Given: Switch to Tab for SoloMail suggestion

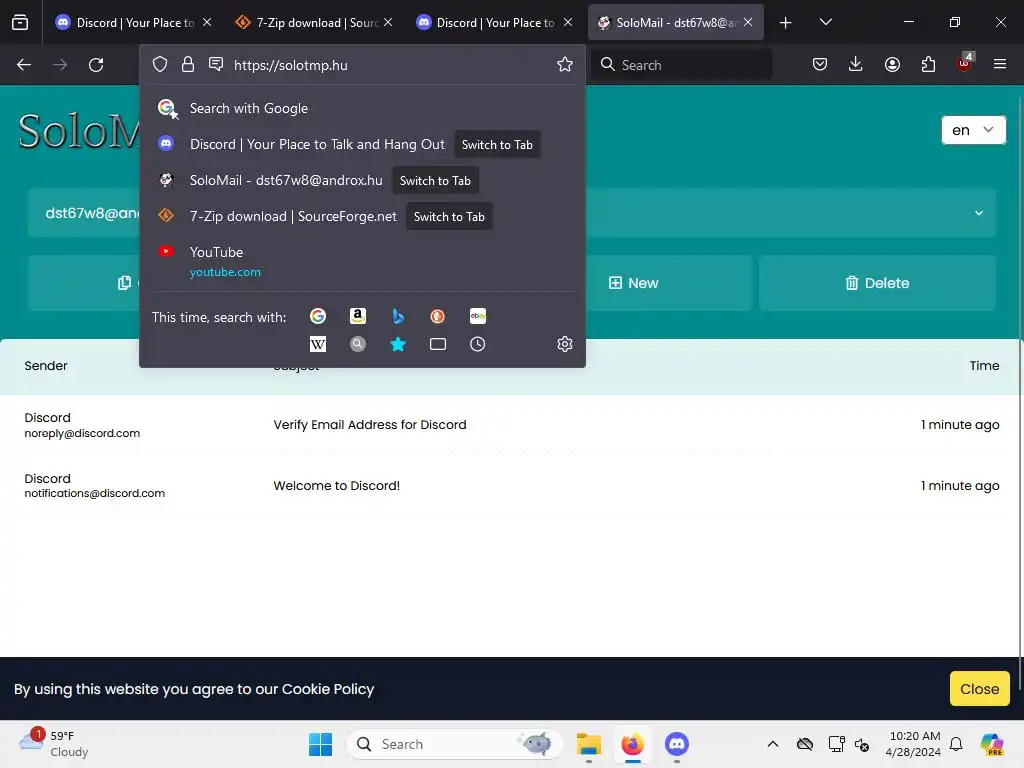Looking at the screenshot, I should 435,180.
